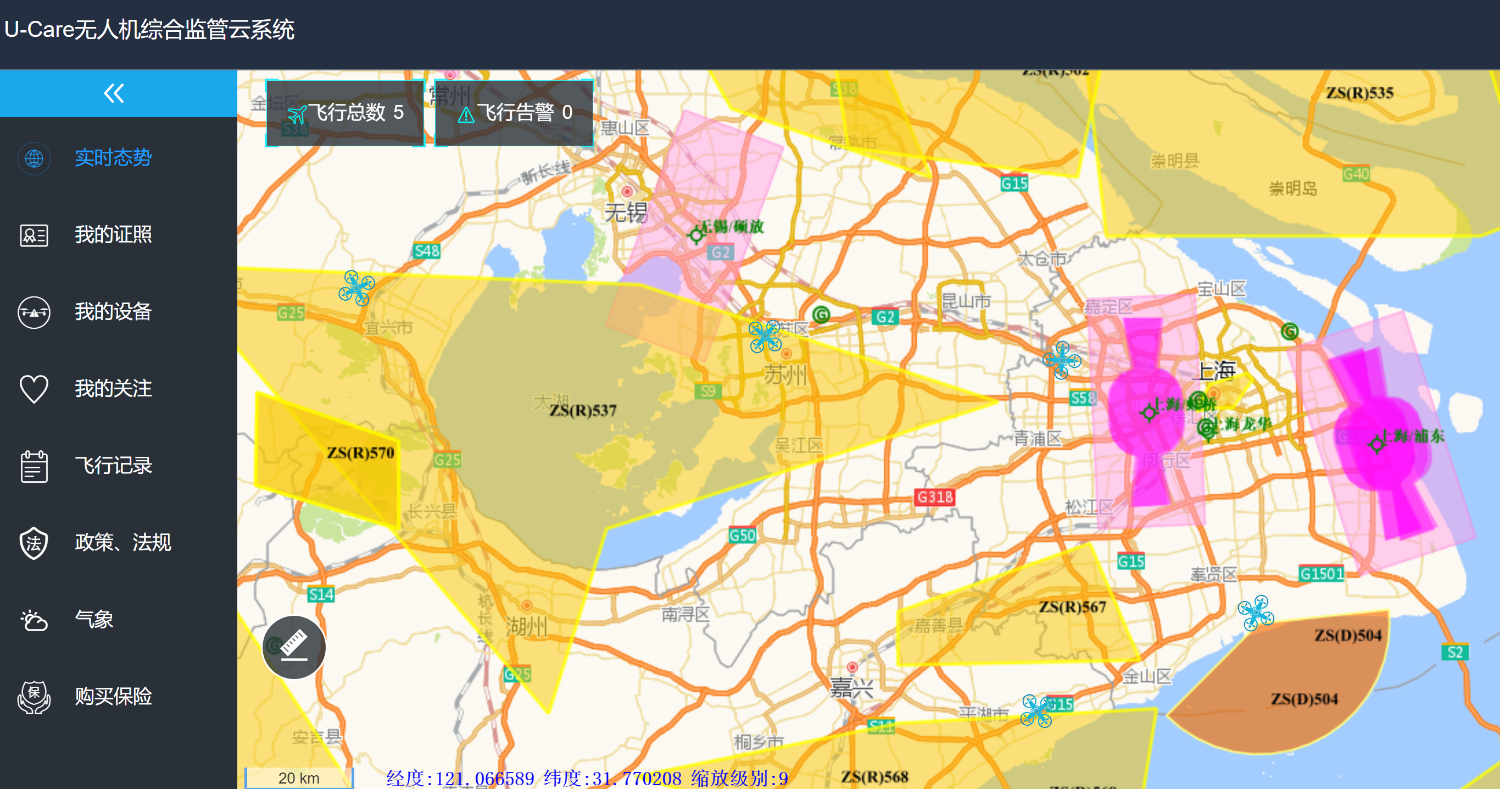Click the 上海/龙华 airport pin marker
Viewport: 1500px width, 789px height.
(x=1207, y=429)
